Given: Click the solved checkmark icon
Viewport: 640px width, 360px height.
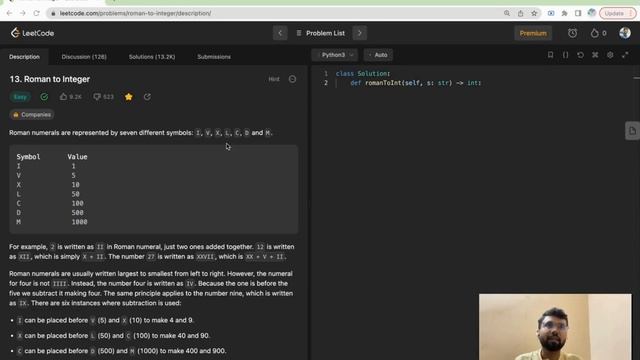Looking at the screenshot, I should pos(44,97).
